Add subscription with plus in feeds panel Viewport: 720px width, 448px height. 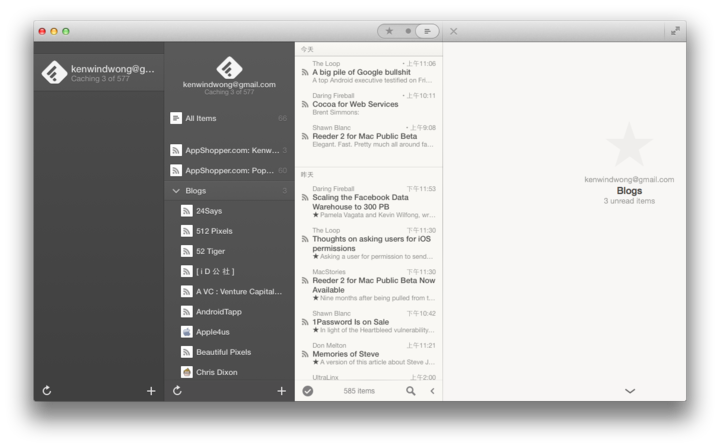[281, 391]
